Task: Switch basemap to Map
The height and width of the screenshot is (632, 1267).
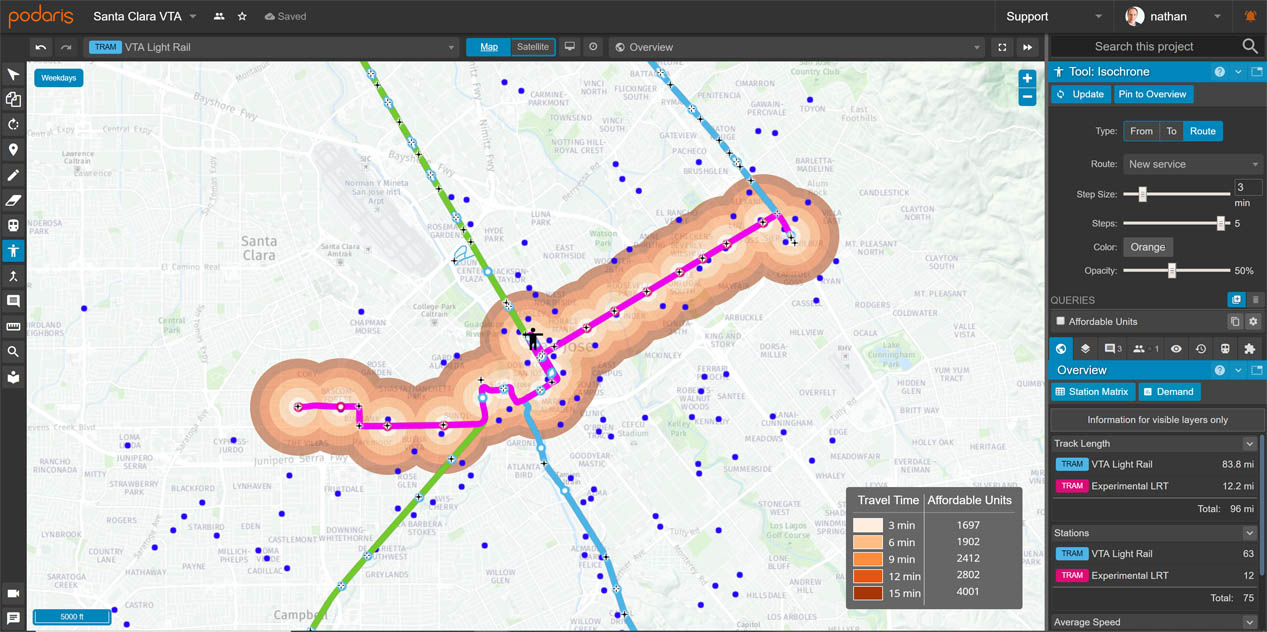Action: (489, 47)
